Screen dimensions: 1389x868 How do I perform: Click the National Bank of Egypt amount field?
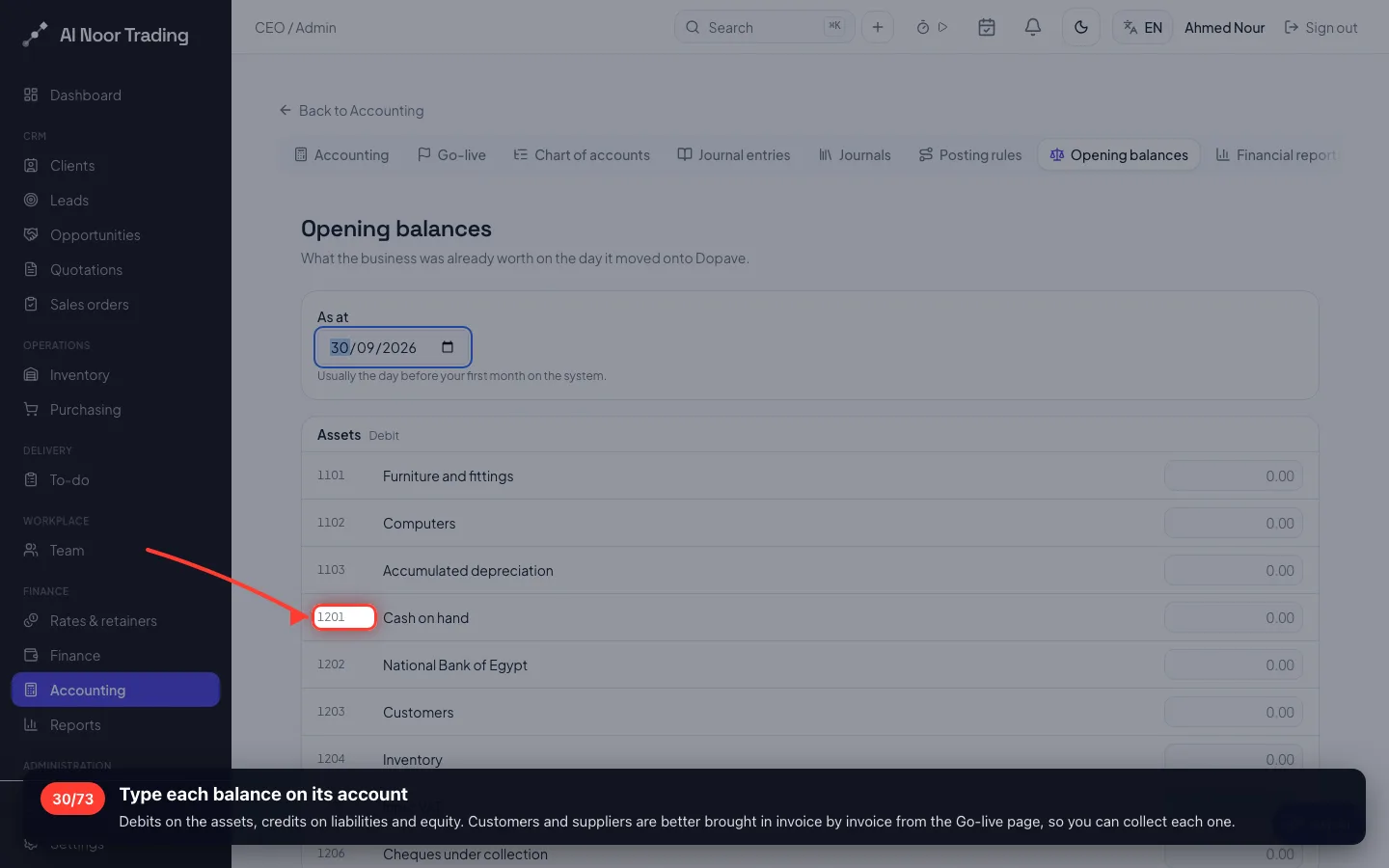tap(1233, 665)
